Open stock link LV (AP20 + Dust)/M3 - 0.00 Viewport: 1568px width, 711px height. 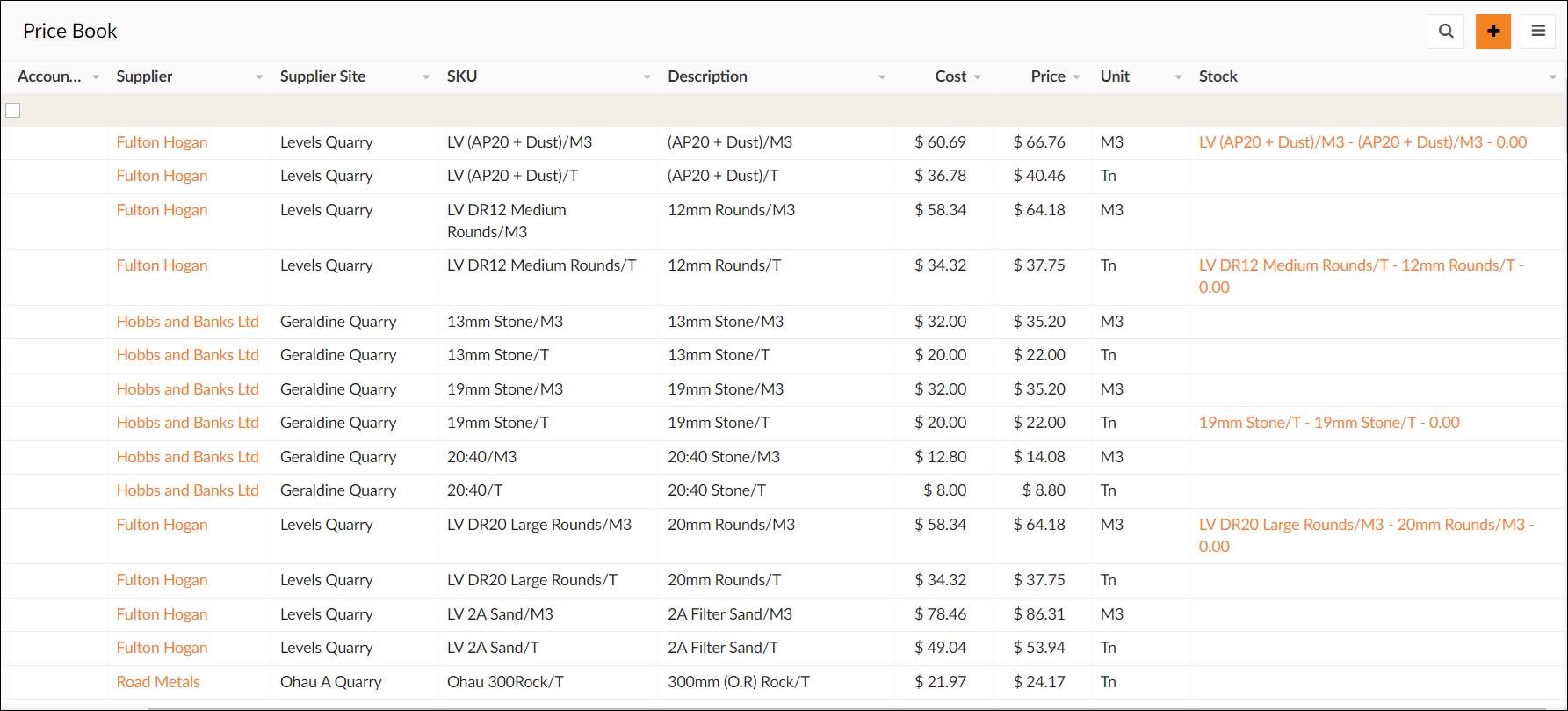coord(1362,142)
